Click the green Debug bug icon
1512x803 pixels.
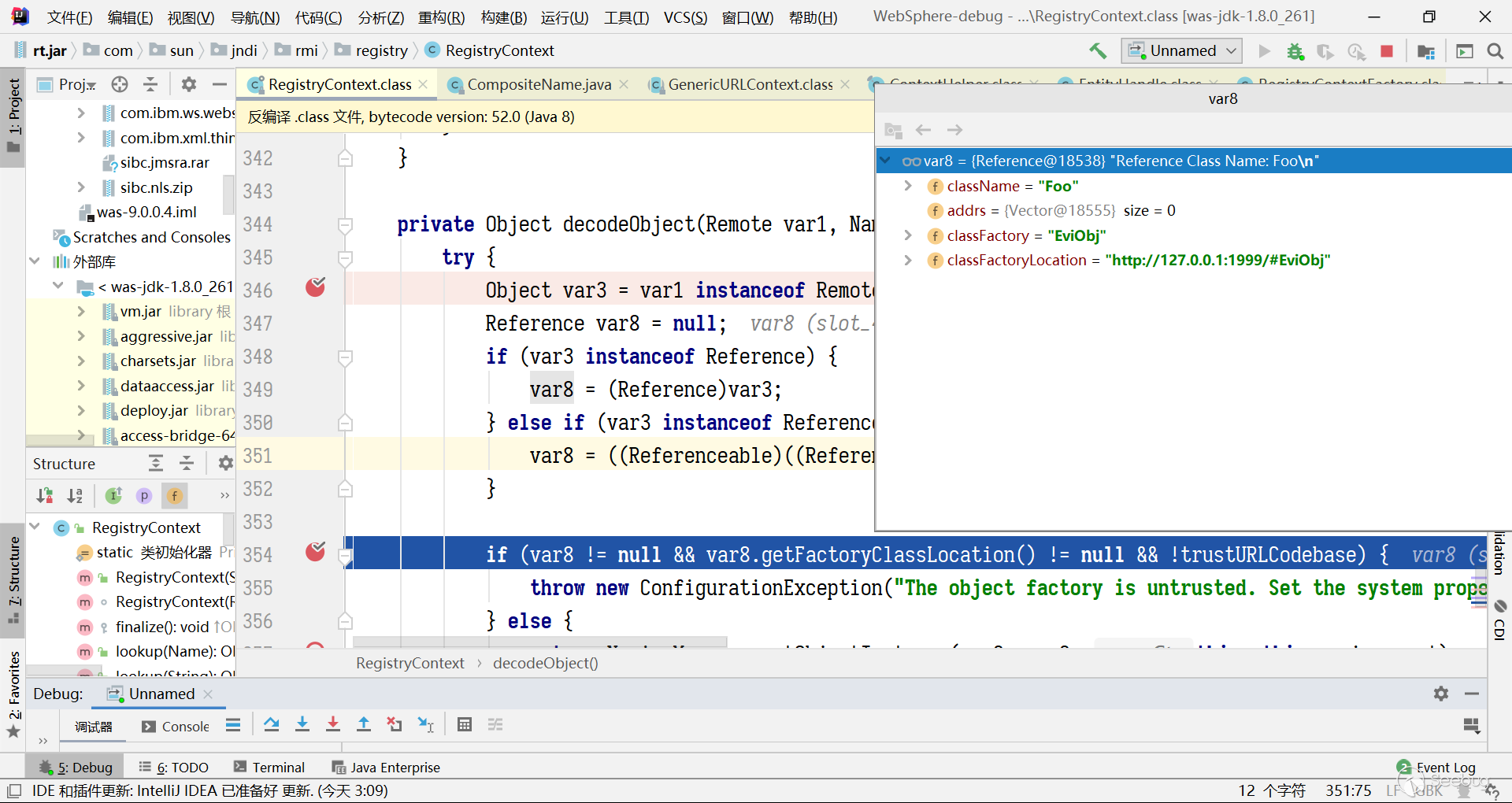click(x=1295, y=51)
